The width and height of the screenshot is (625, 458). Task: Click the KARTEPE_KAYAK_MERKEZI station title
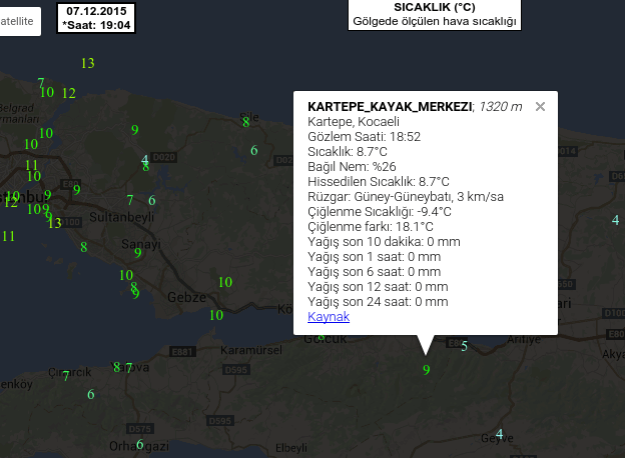pyautogui.click(x=389, y=107)
